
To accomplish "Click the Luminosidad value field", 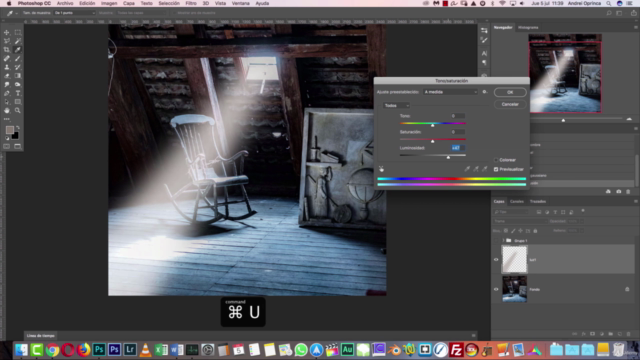I will click(x=457, y=148).
